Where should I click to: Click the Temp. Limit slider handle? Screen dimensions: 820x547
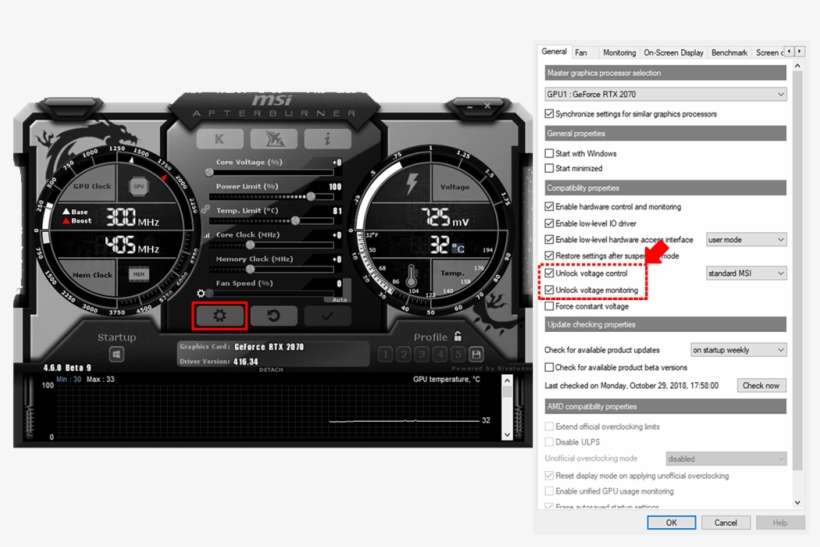(295, 221)
